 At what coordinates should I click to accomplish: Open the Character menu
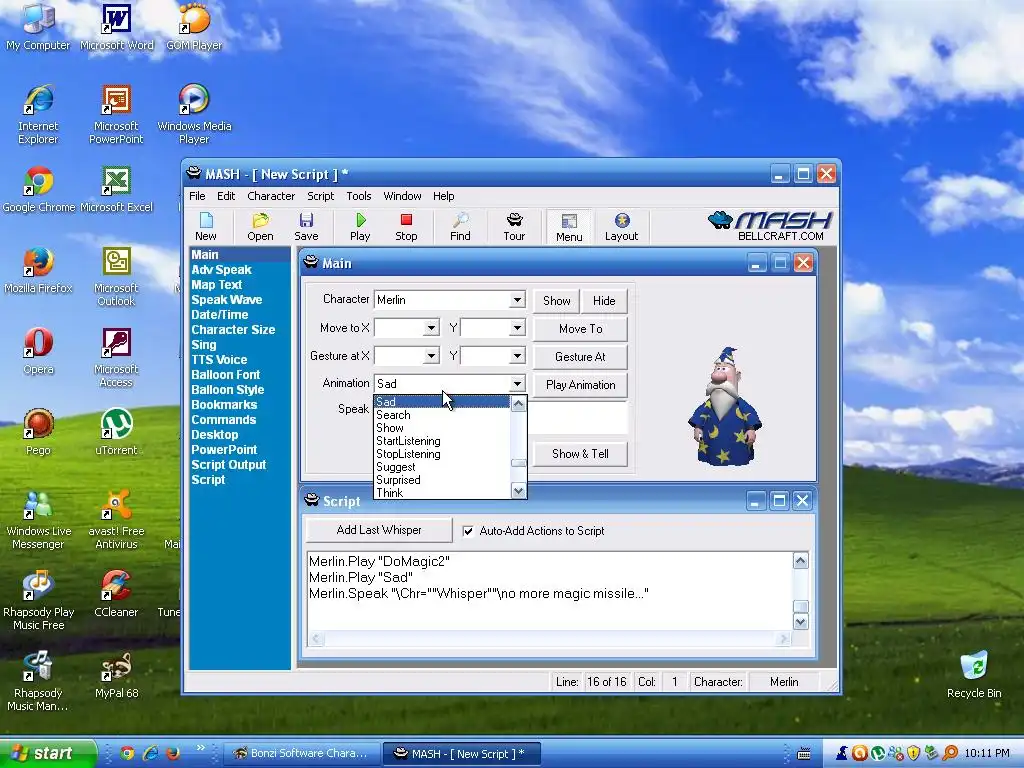271,196
